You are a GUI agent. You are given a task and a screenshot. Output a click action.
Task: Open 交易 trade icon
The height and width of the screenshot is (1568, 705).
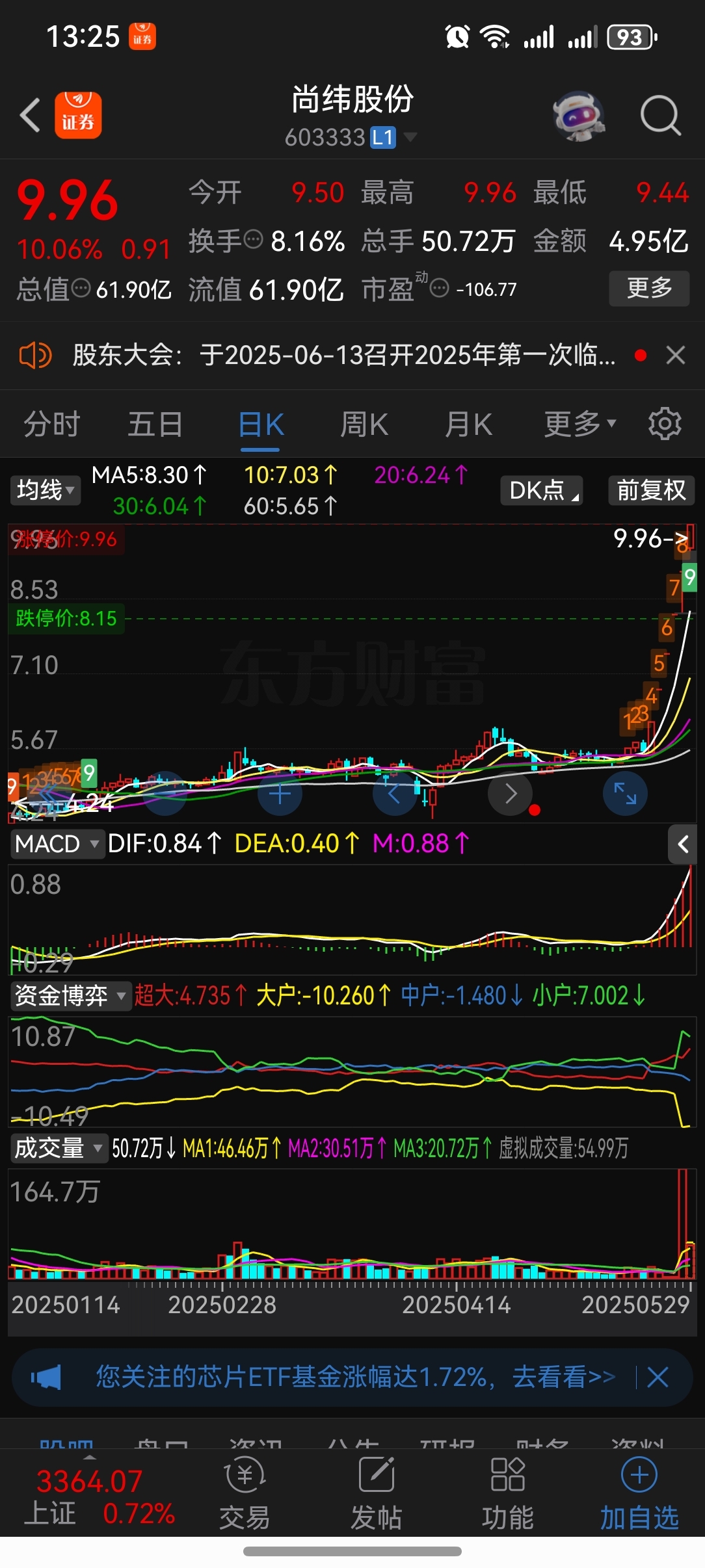click(x=245, y=1495)
